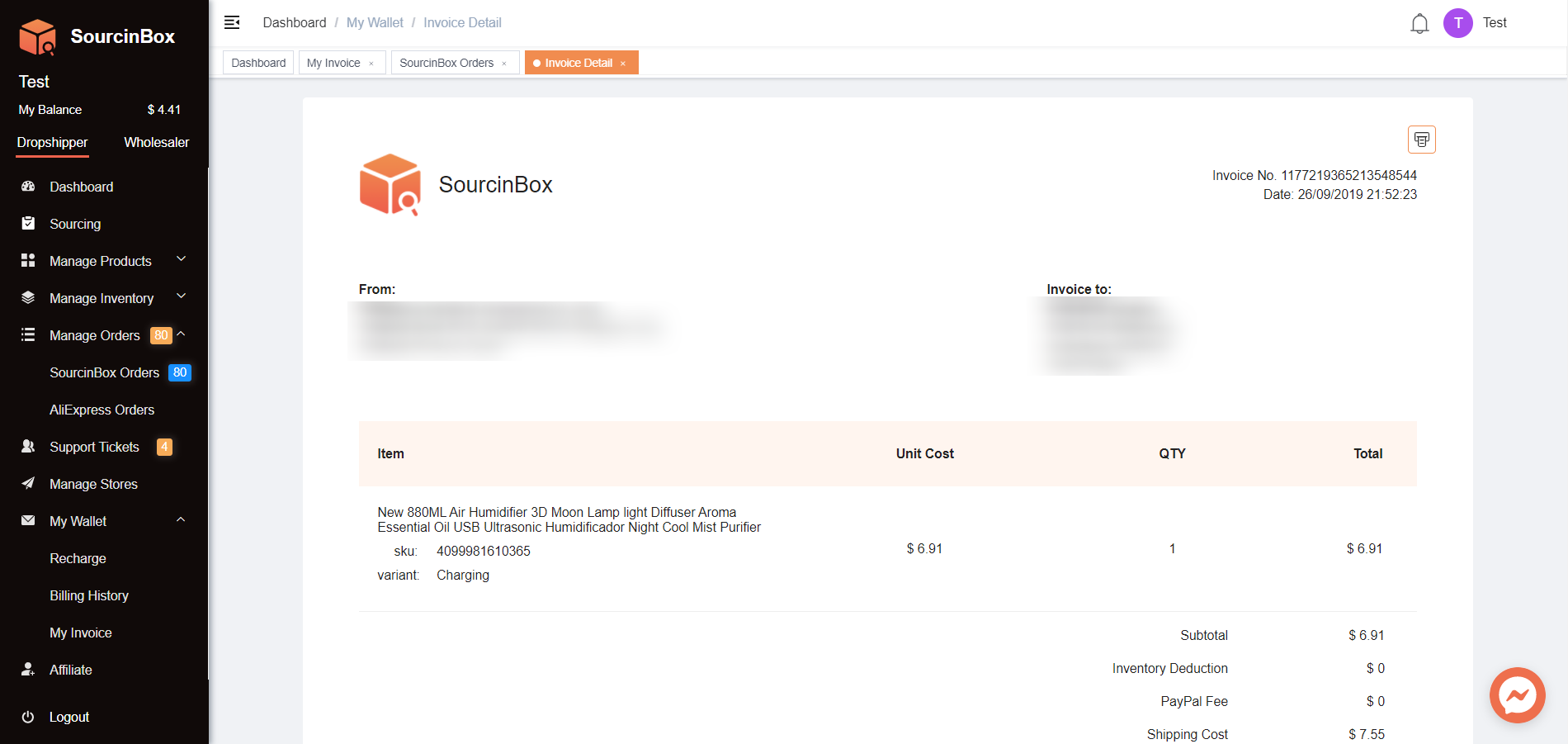Click the Manage Products grid icon
The image size is (1568, 744).
[28, 260]
